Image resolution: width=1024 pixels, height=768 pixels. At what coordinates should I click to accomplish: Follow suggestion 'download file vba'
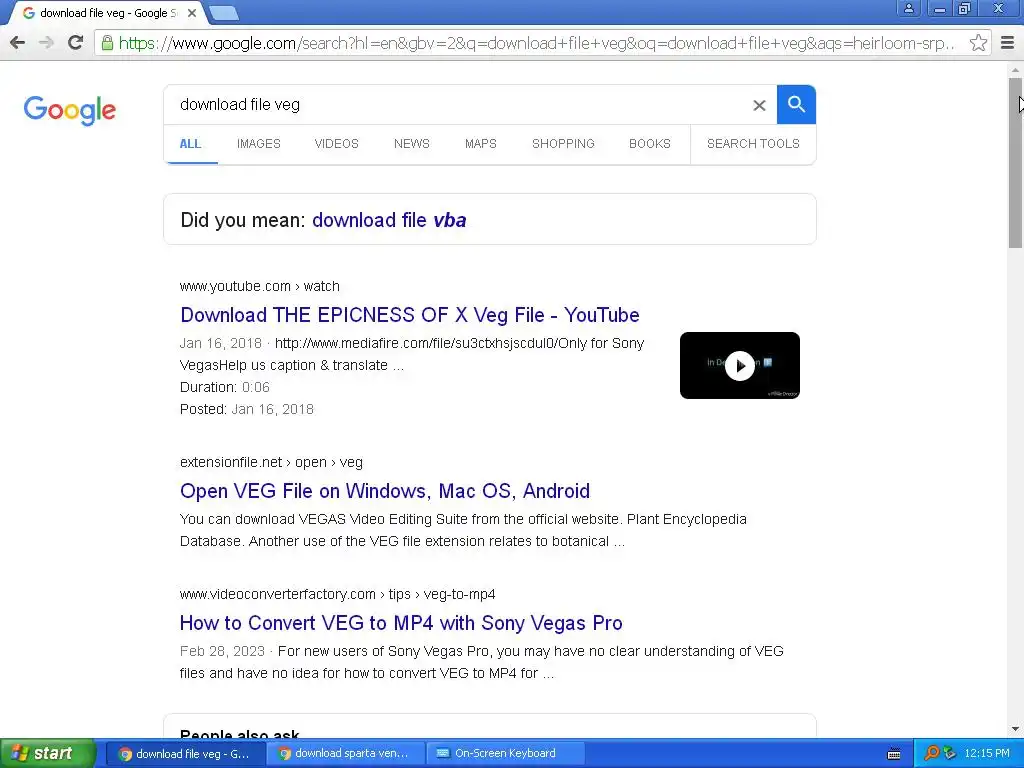click(389, 220)
